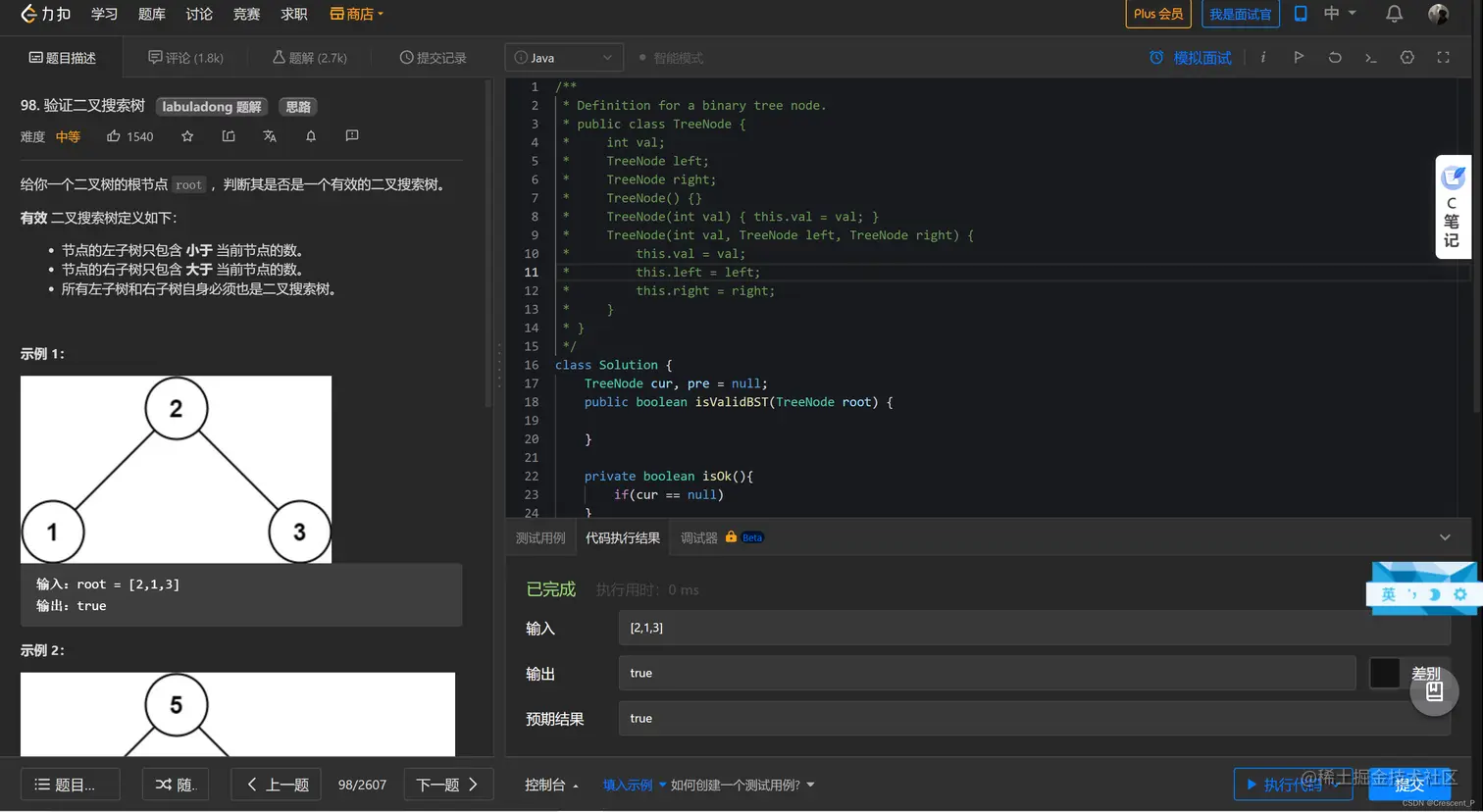Open the editor settings gear

coord(1407,58)
